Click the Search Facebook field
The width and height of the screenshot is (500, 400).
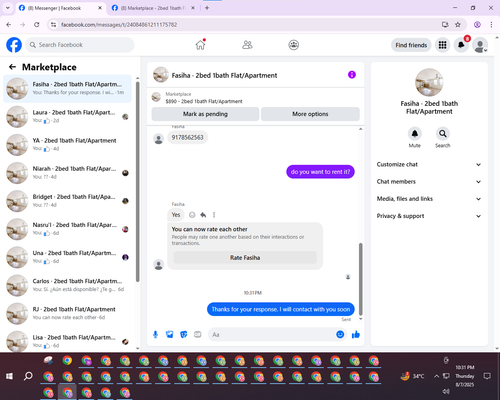[x=80, y=45]
